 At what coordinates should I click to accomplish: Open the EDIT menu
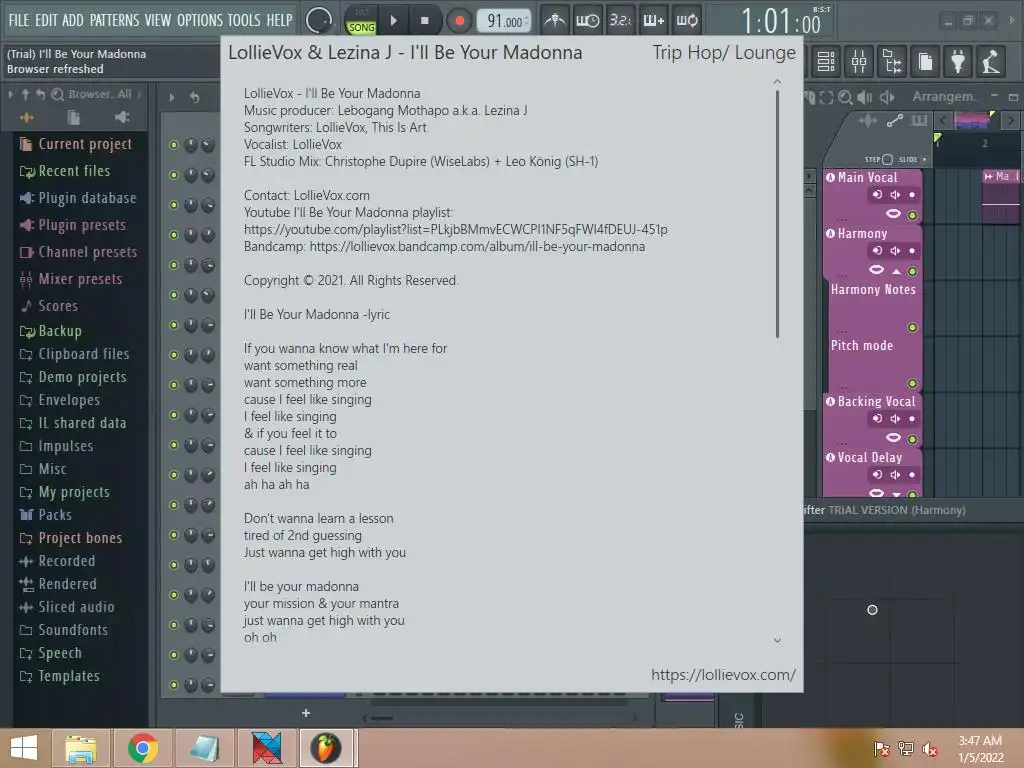point(46,20)
